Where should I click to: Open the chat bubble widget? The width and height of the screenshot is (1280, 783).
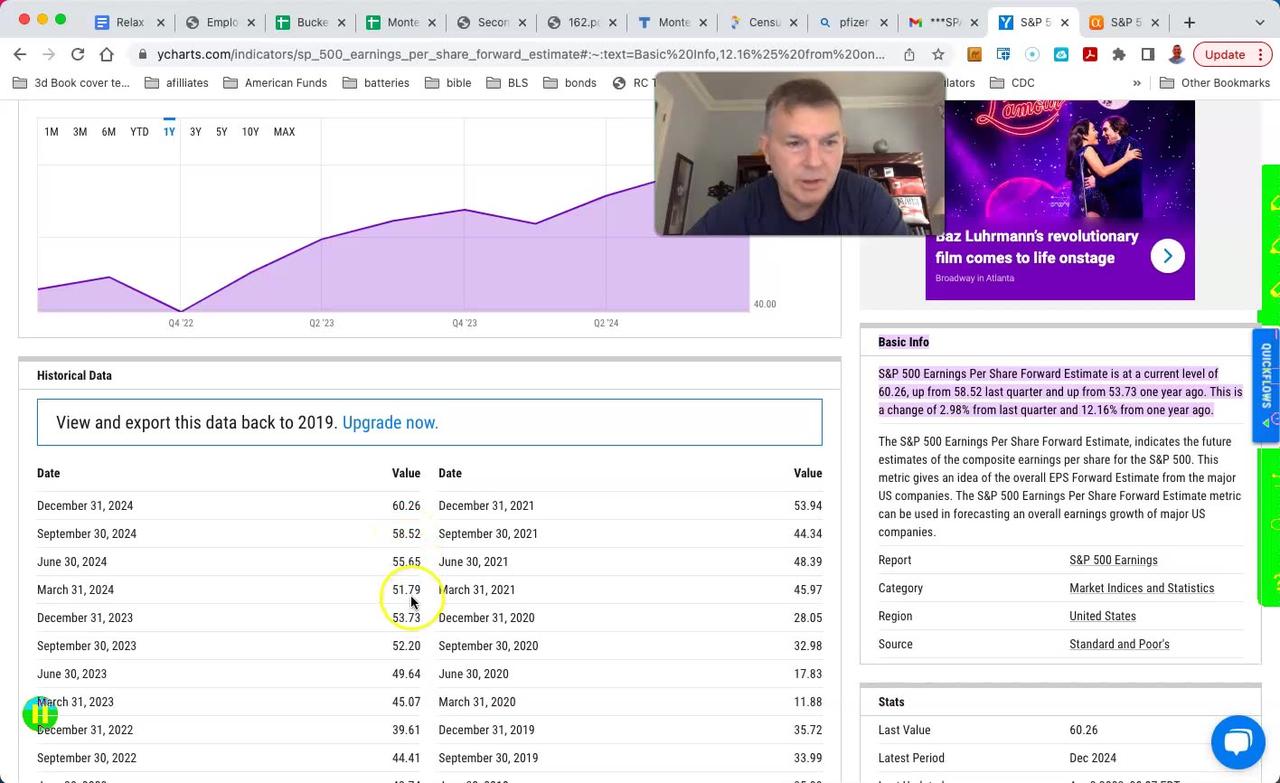tap(1238, 741)
